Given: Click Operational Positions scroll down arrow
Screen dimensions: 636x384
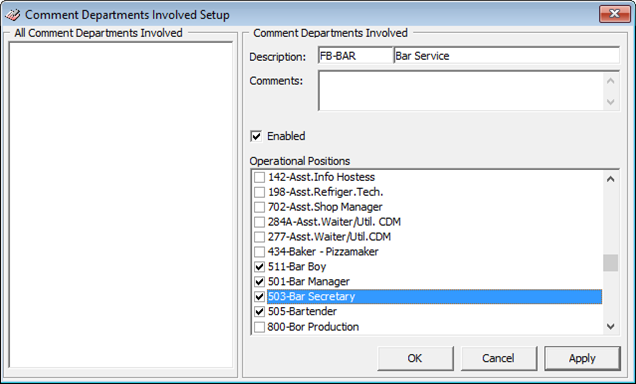Looking at the screenshot, I should click(x=610, y=326).
